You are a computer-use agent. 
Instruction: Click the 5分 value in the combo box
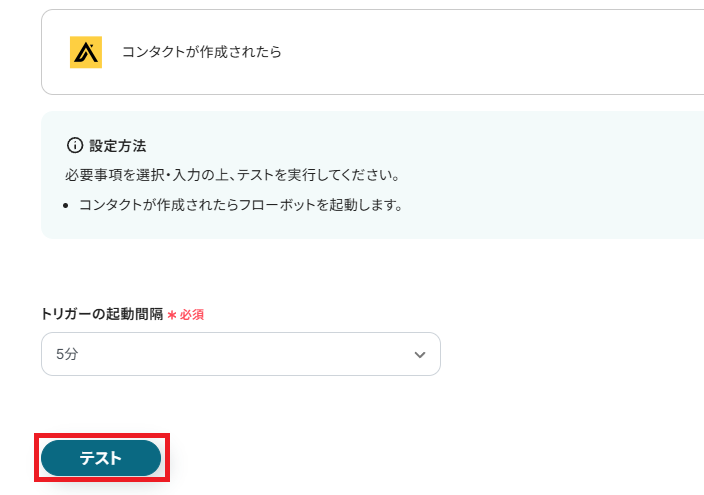click(x=67, y=354)
